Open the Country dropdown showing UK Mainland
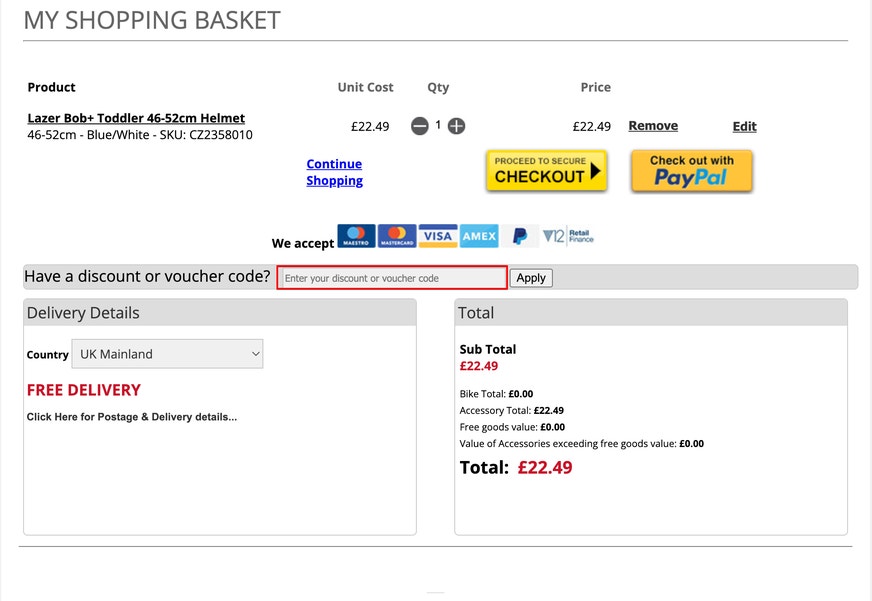This screenshot has height=601, width=872. click(167, 354)
